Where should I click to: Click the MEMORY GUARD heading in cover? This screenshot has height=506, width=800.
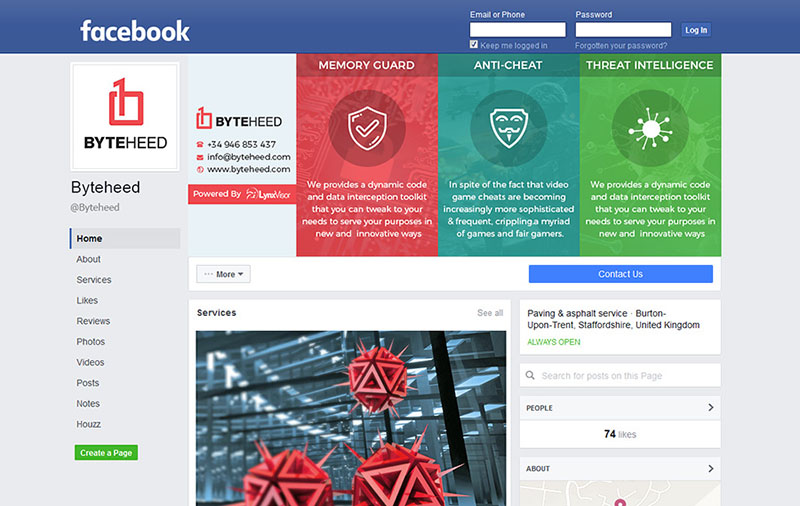[x=366, y=65]
